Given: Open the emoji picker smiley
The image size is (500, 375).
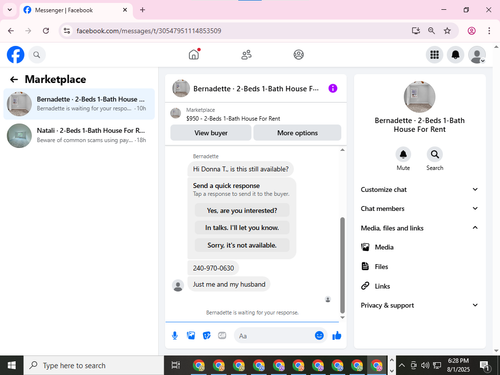Looking at the screenshot, I should (319, 335).
